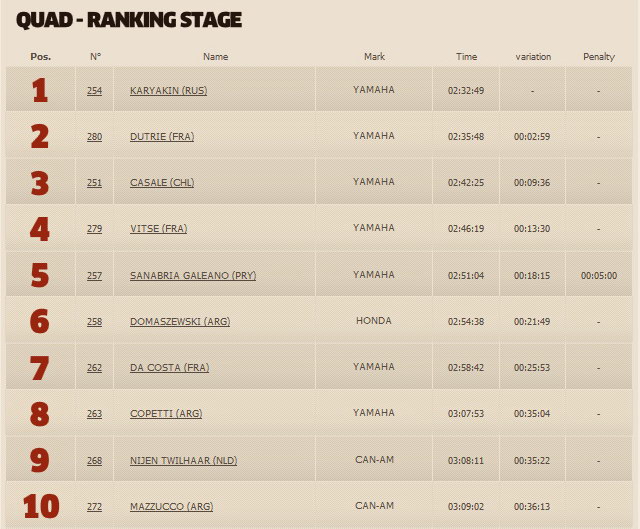Viewport: 640px width, 529px height.
Task: Click competitor number 258 link
Action: pyautogui.click(x=94, y=322)
